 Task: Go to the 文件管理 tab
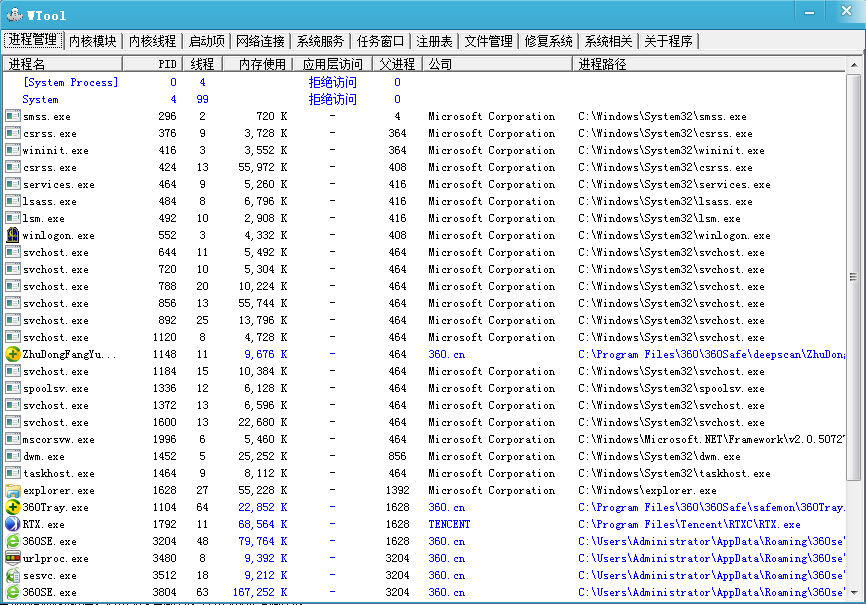[488, 41]
